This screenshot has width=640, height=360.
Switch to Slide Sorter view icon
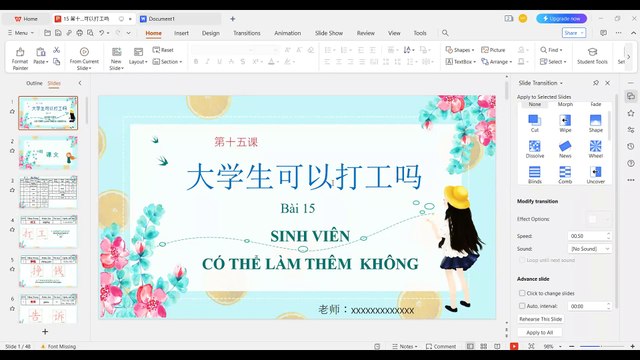484,346
